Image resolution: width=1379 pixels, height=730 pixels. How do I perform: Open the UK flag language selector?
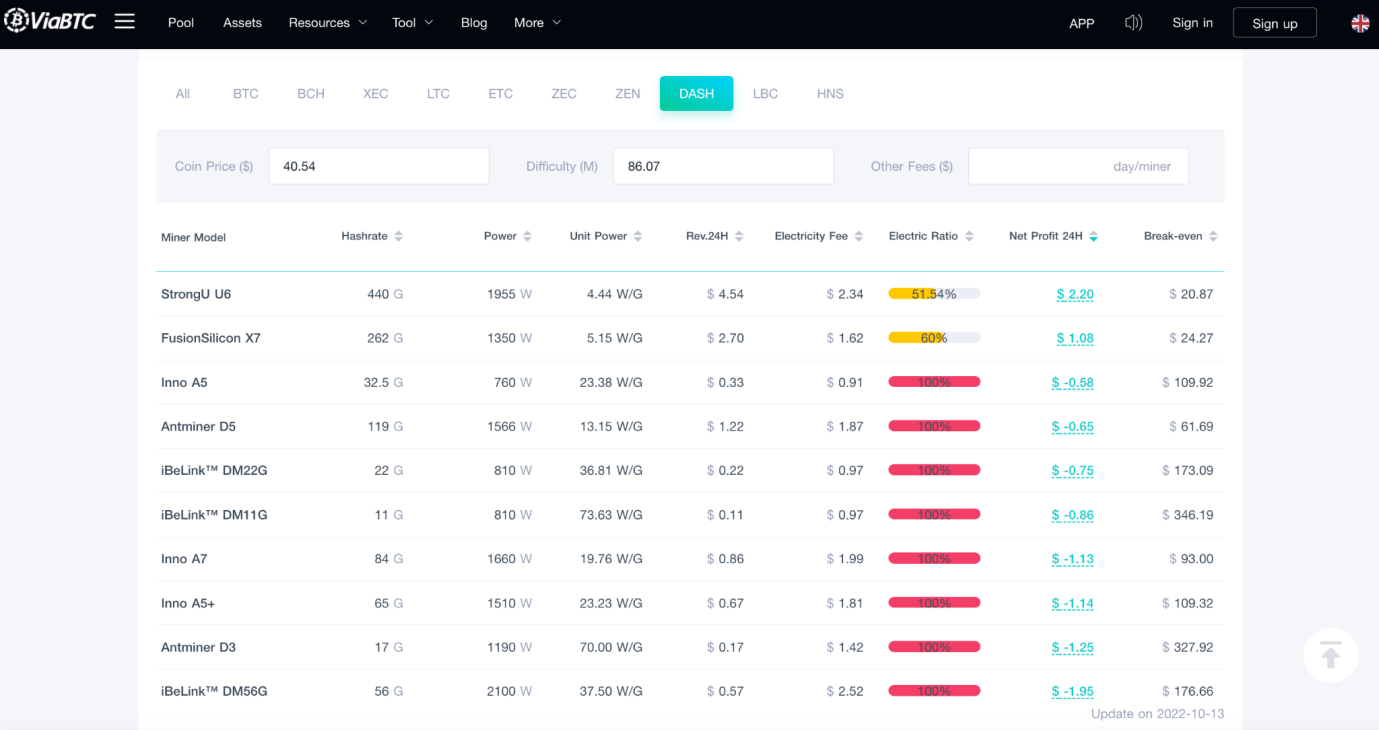click(1360, 23)
